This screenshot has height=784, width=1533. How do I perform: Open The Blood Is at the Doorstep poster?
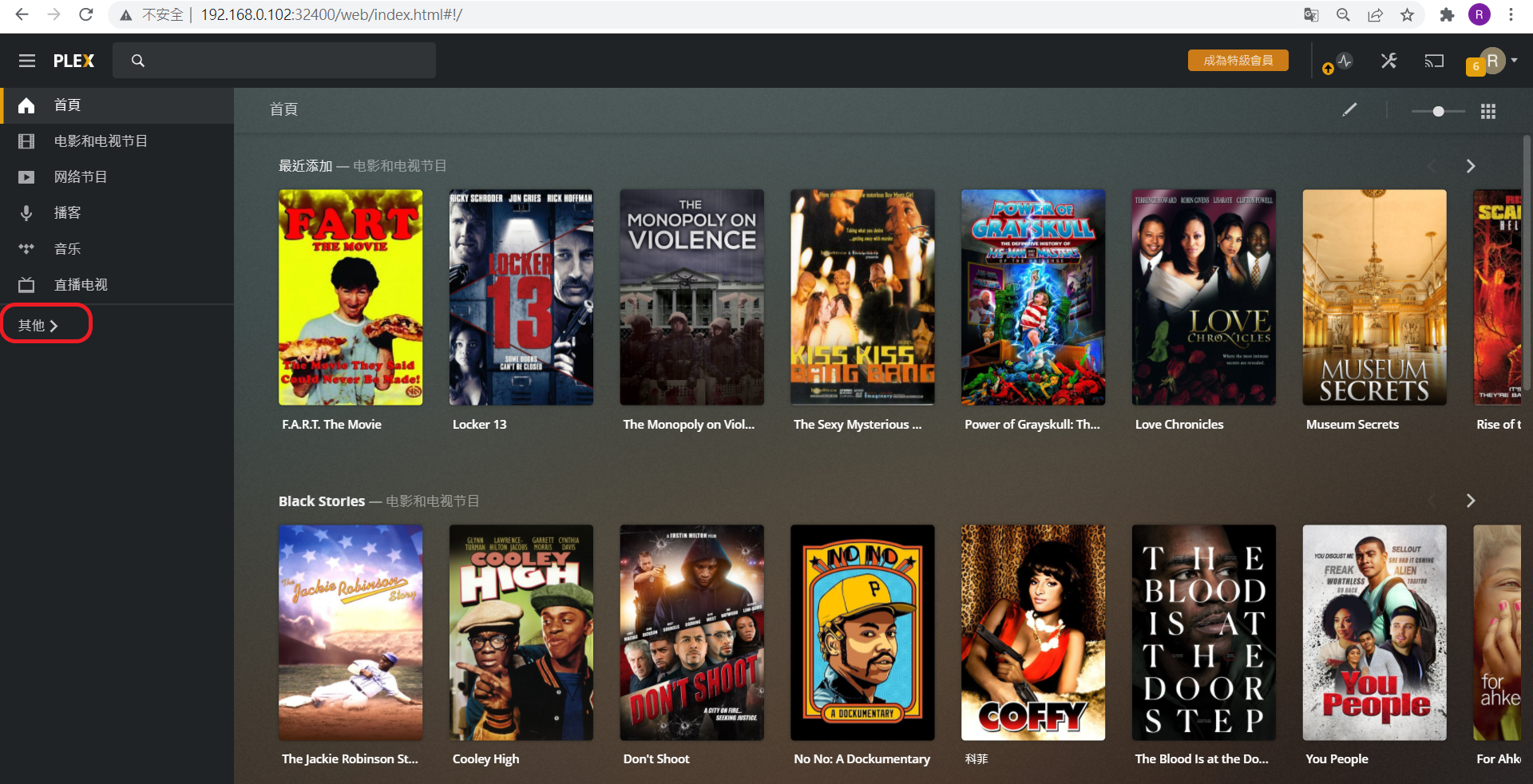pyautogui.click(x=1204, y=632)
